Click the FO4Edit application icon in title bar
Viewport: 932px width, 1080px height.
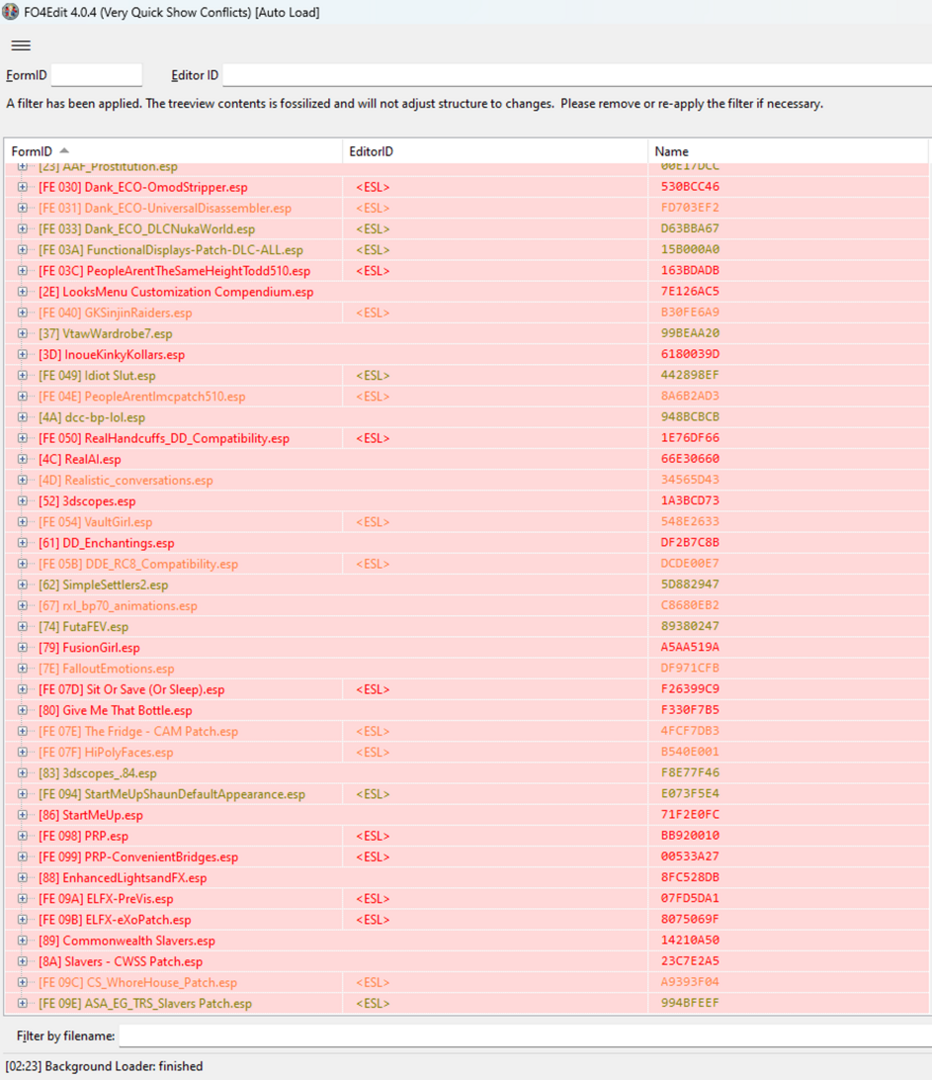coord(10,12)
